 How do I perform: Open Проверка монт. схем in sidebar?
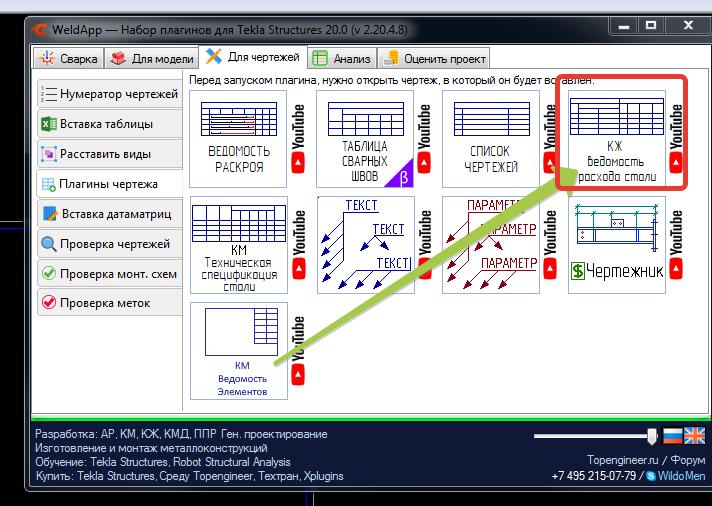(109, 273)
